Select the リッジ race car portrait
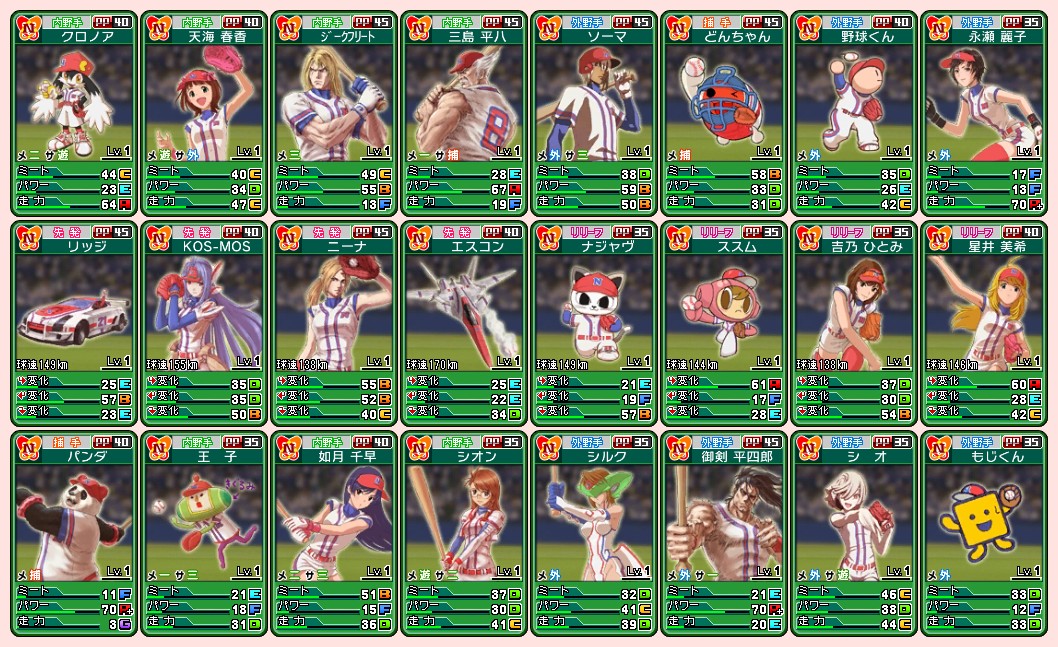 pyautogui.click(x=74, y=312)
